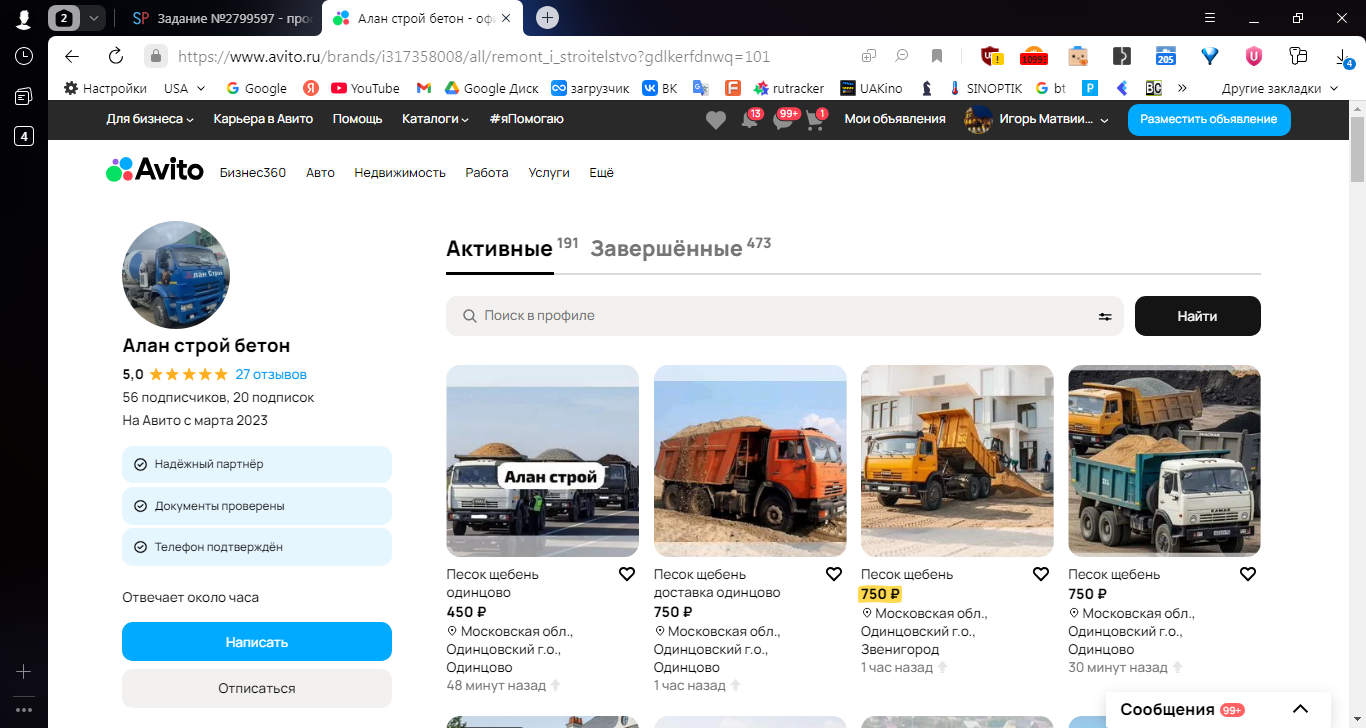Open Алан строй бетон profile avatar
This screenshot has width=1366, height=728.
[176, 275]
